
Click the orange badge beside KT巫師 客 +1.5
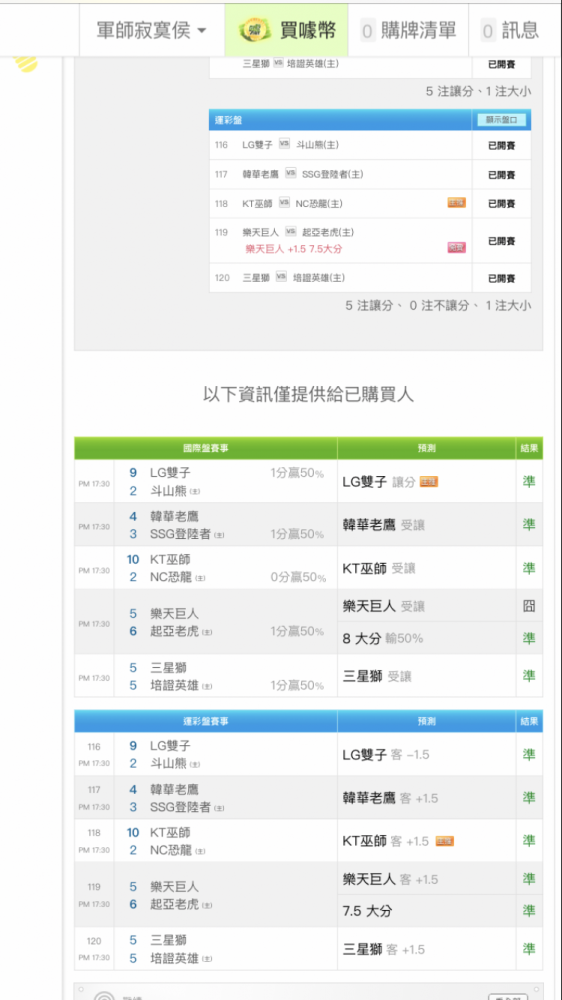pyautogui.click(x=444, y=841)
